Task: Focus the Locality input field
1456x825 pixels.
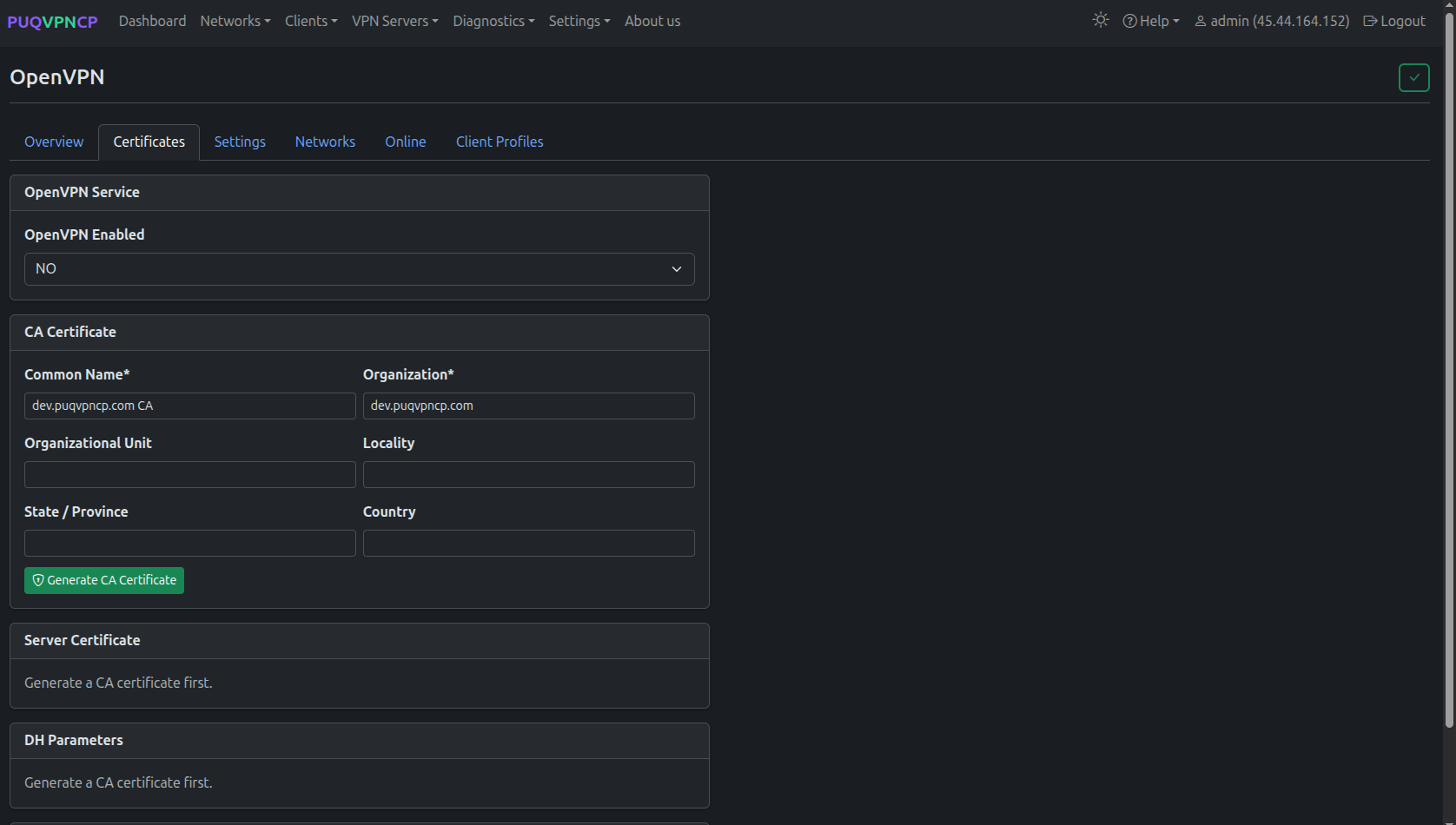Action: pyautogui.click(x=529, y=474)
